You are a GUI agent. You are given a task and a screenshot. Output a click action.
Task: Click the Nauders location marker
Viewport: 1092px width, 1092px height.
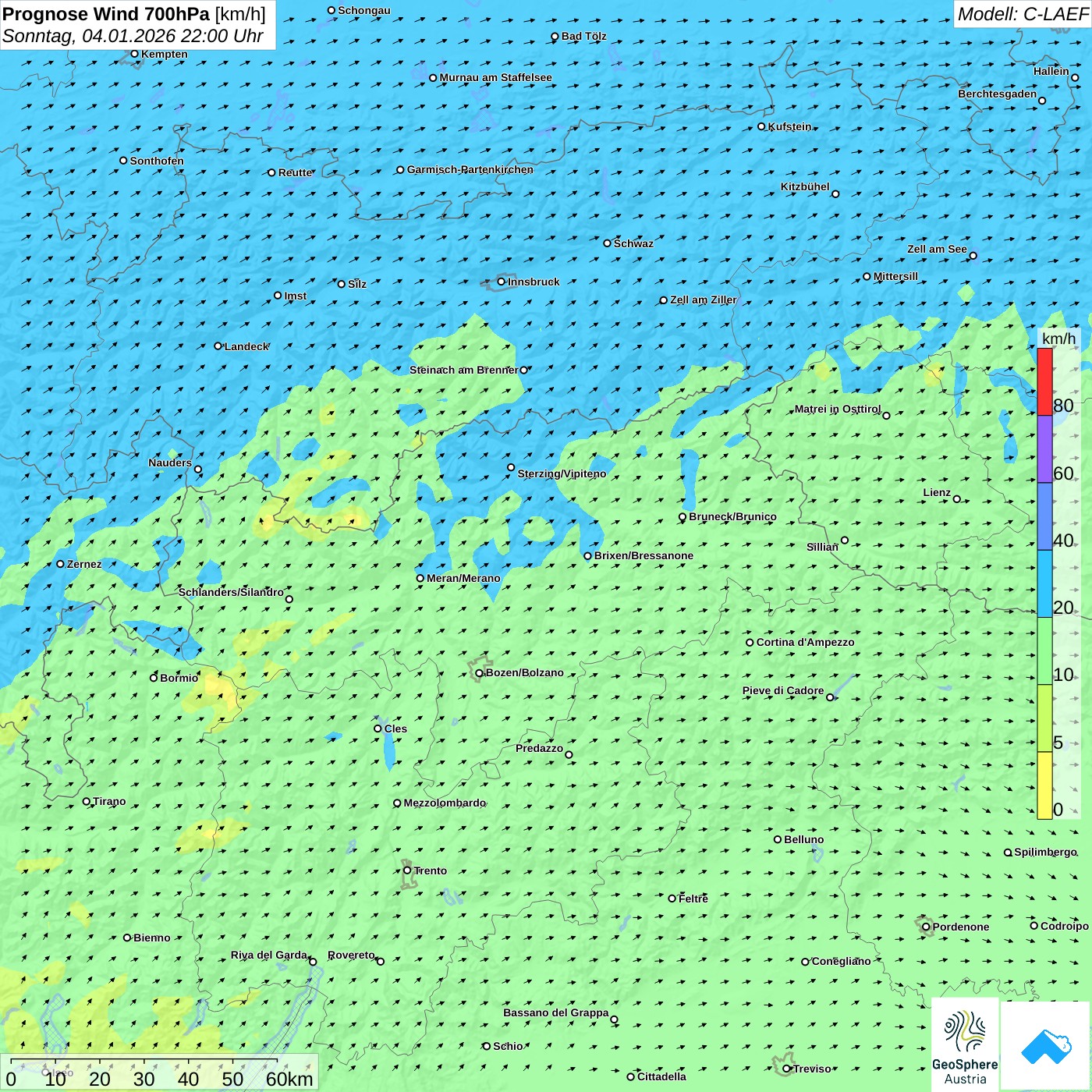198,470
